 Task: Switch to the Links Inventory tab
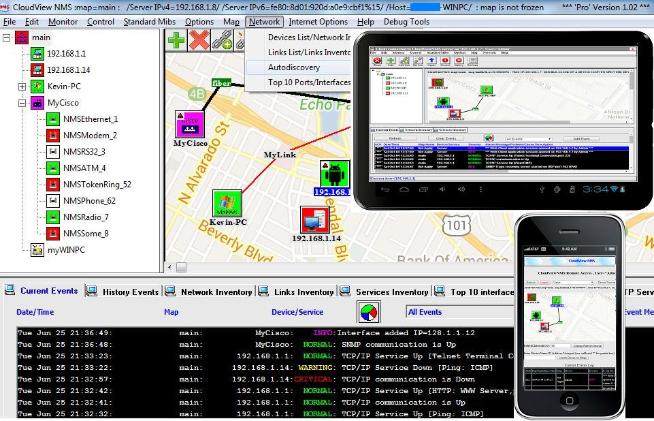click(297, 292)
